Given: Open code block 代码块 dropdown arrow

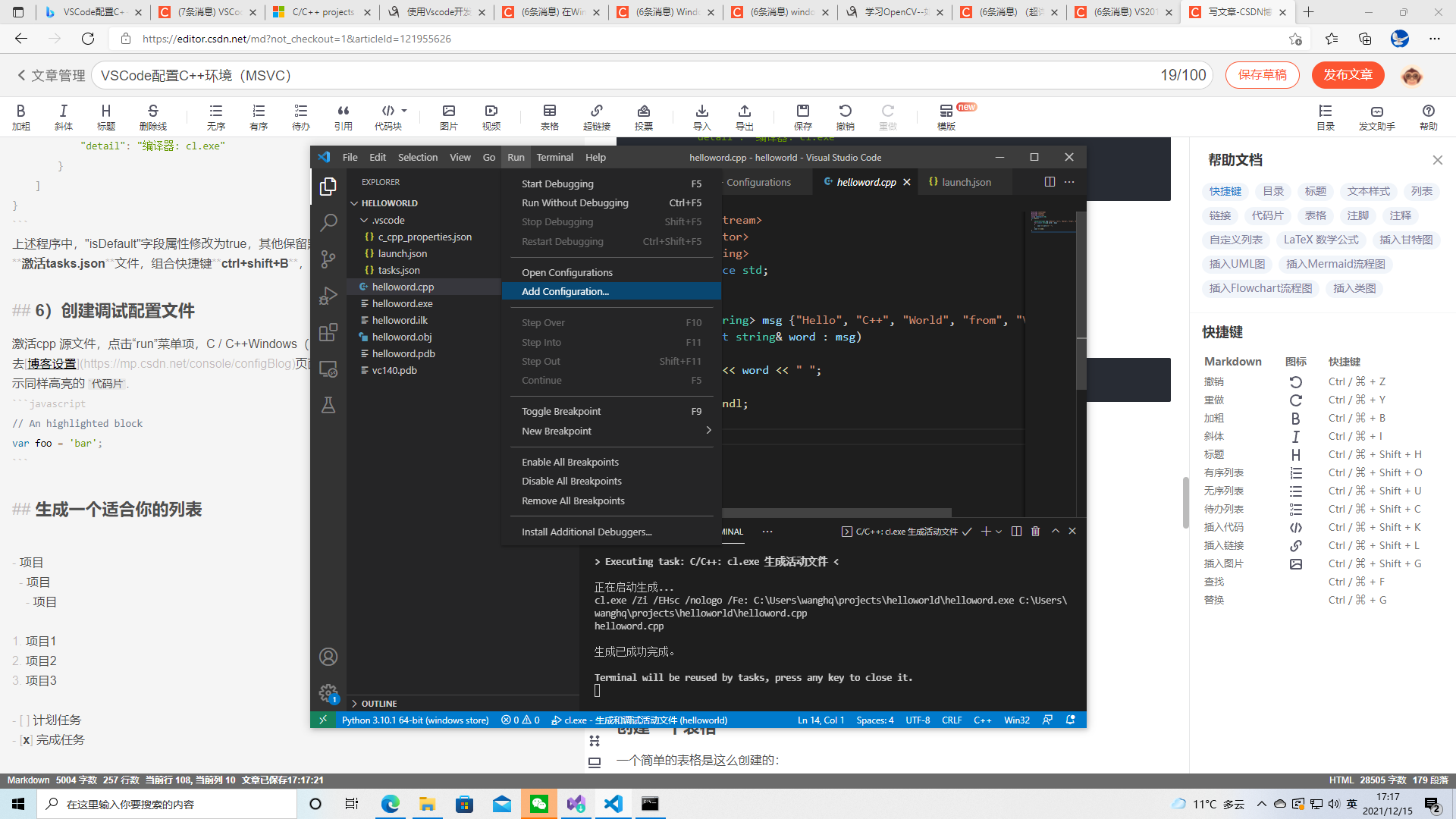Looking at the screenshot, I should [x=404, y=111].
